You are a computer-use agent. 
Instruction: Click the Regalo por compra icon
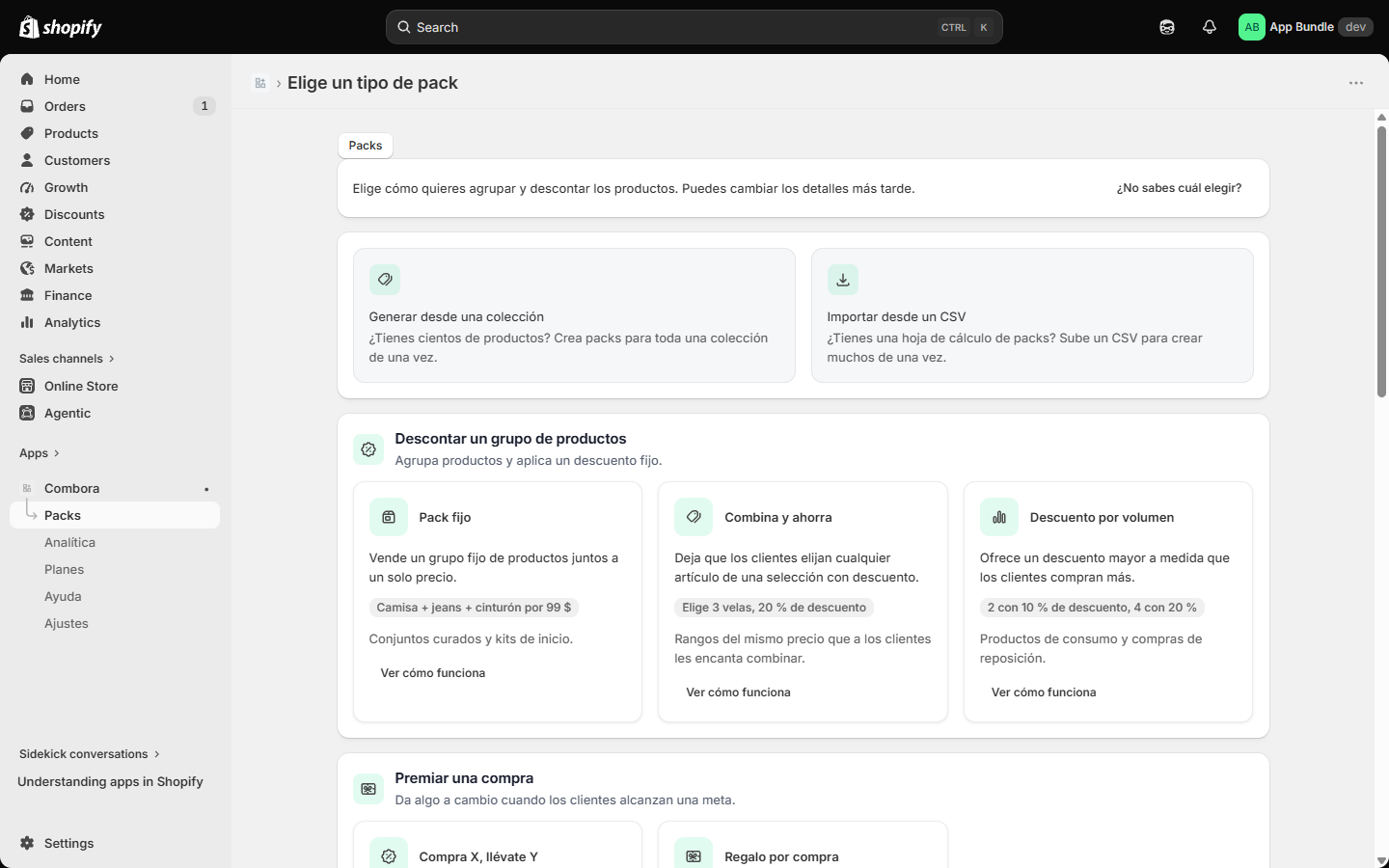tap(694, 856)
